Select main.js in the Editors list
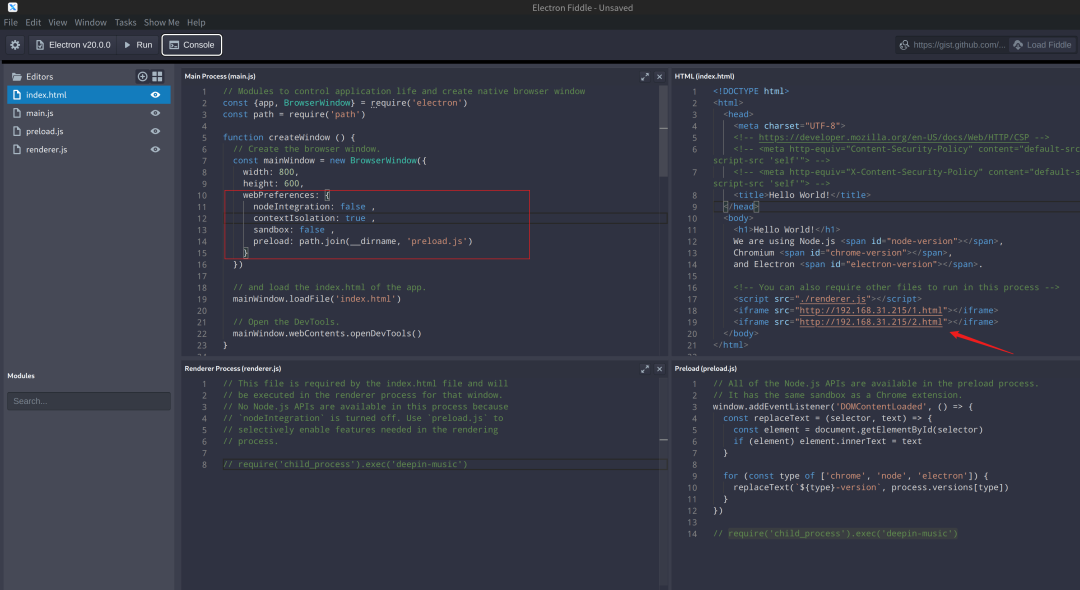Viewport: 1080px width, 590px height. (x=88, y=113)
